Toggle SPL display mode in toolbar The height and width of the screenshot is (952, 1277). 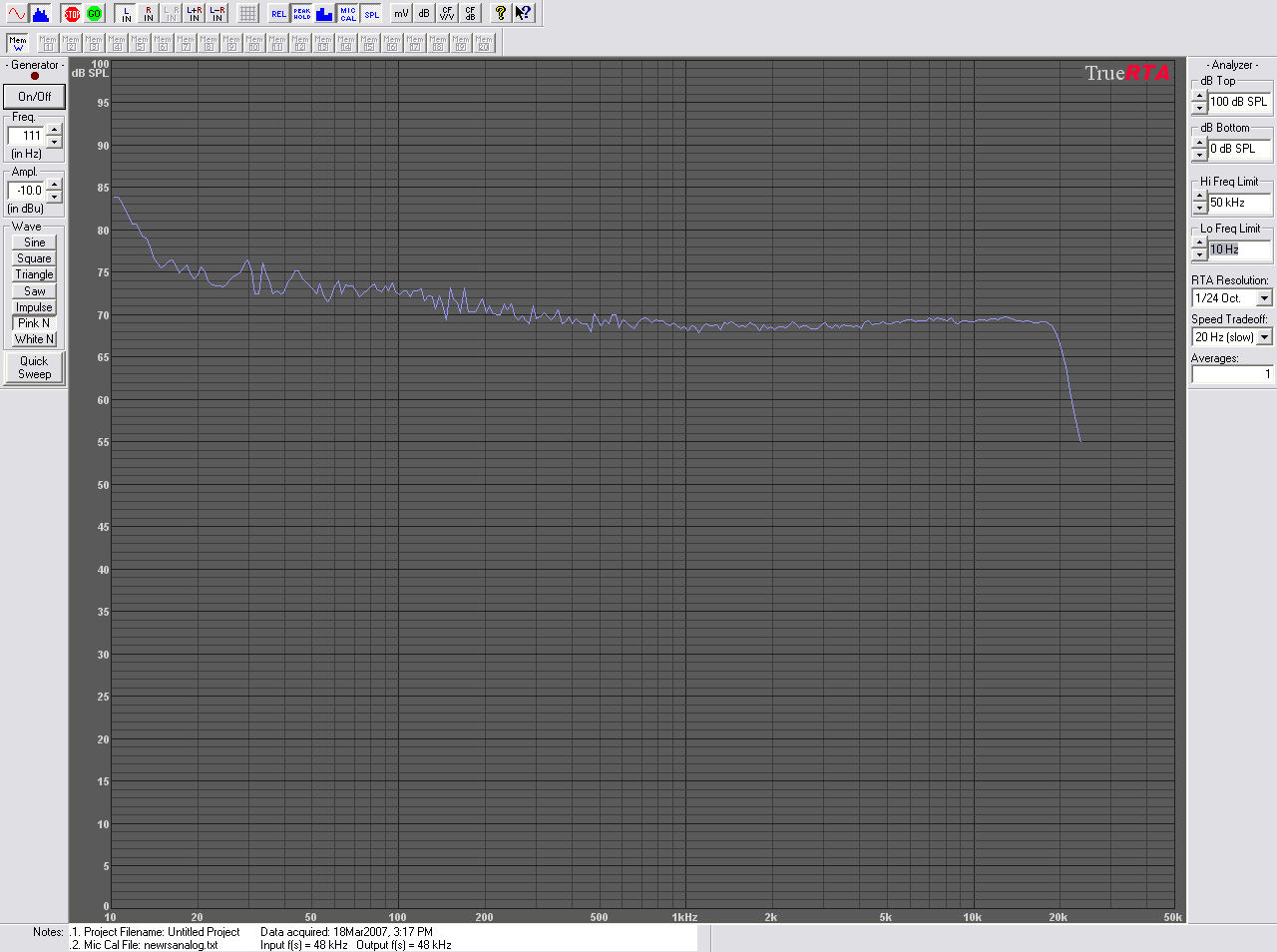tap(371, 13)
